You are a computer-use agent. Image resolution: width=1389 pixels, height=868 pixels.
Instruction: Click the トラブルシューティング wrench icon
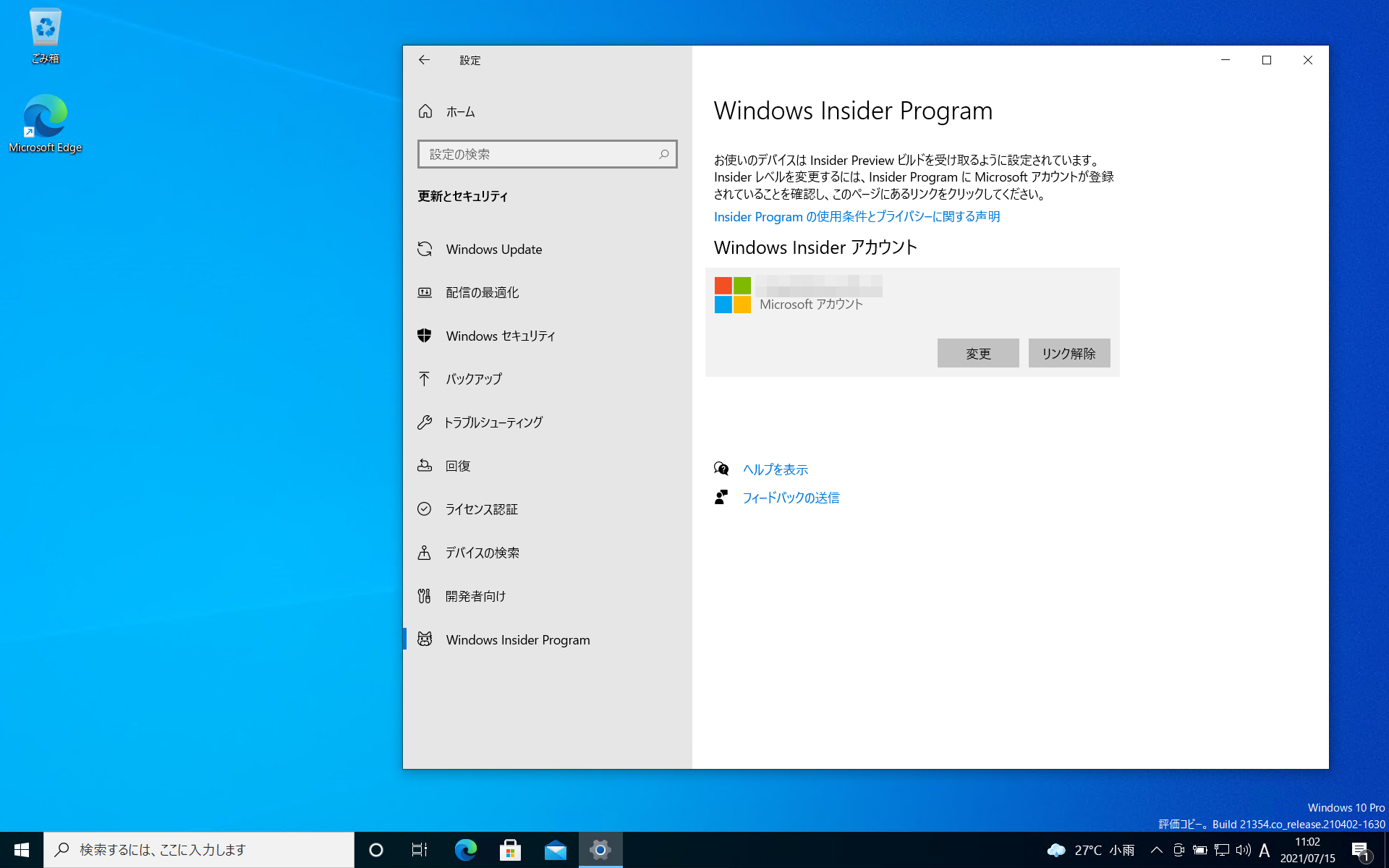425,422
